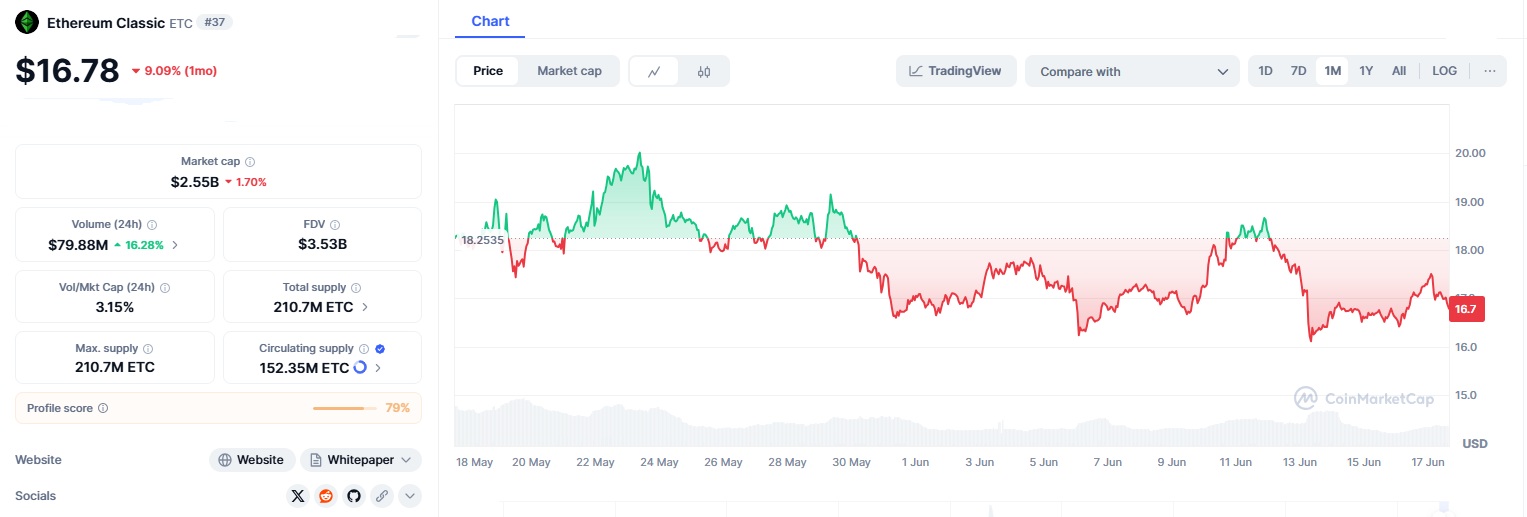Click the Ethereum Classic coin logo
The height and width of the screenshot is (517, 1527).
click(27, 22)
